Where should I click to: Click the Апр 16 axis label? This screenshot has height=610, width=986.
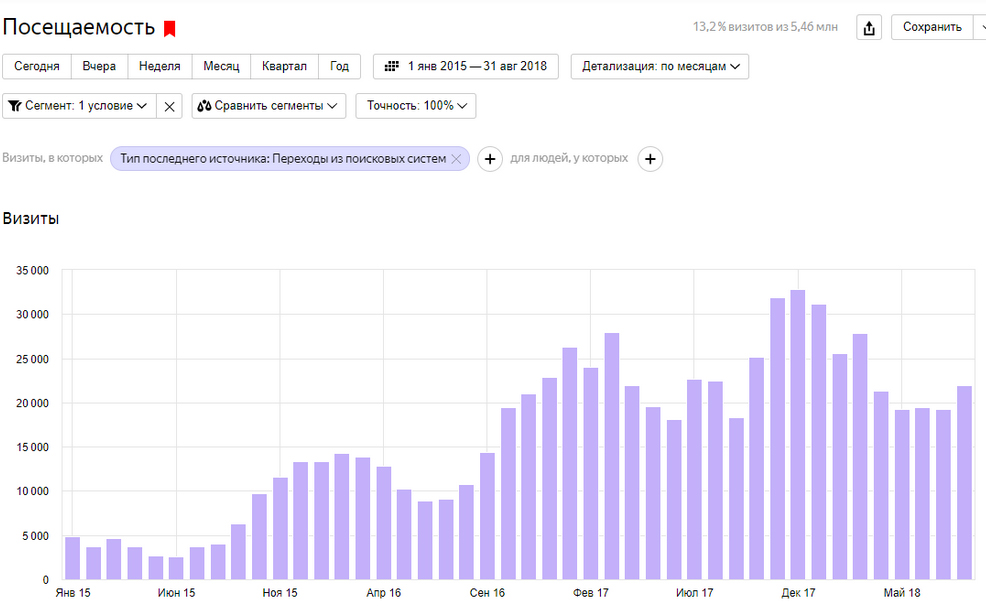(x=384, y=593)
